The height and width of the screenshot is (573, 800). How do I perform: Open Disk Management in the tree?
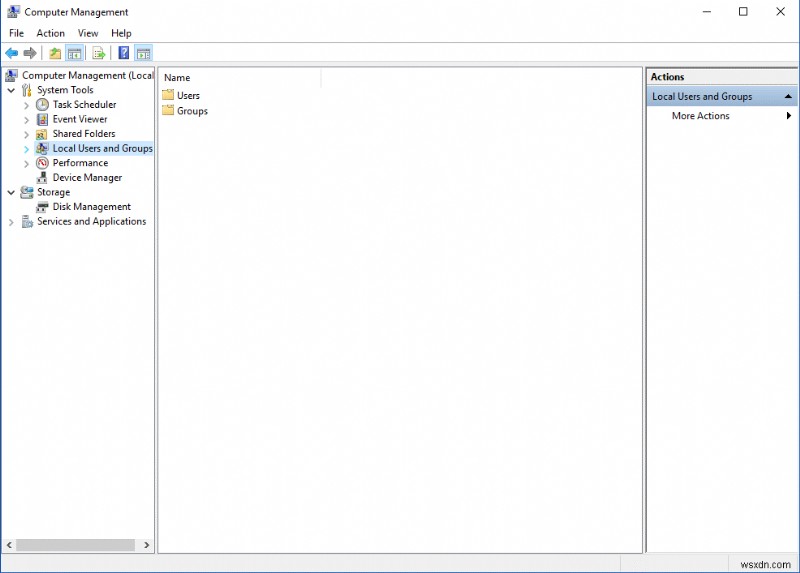[x=91, y=207]
